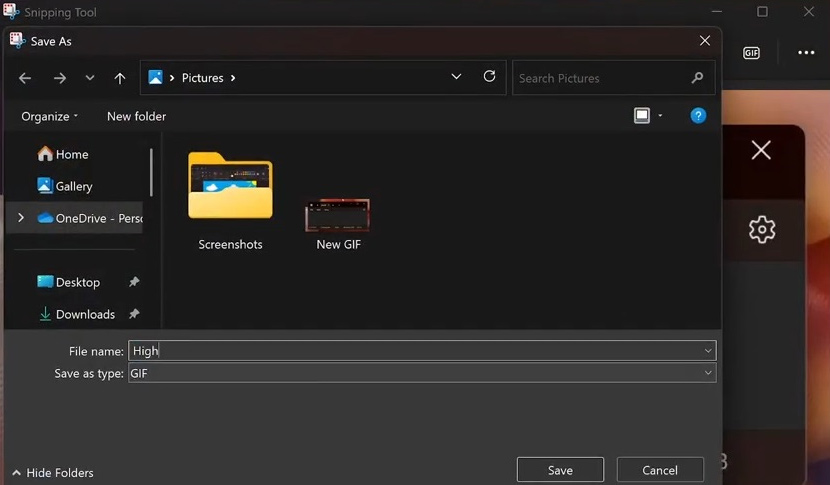Go back using the left arrow
The width and height of the screenshot is (830, 485).
(x=25, y=78)
